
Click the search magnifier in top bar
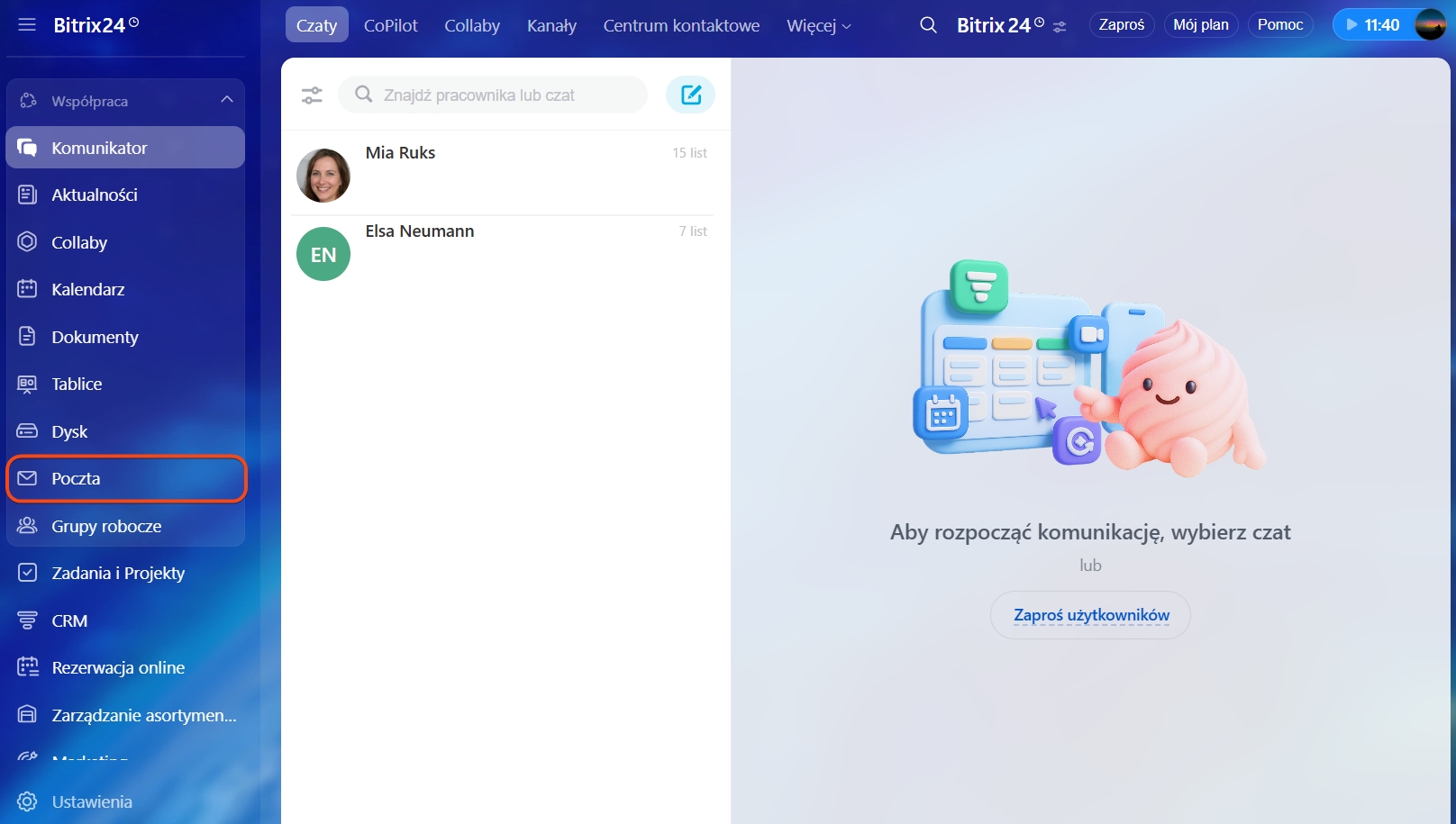point(928,25)
